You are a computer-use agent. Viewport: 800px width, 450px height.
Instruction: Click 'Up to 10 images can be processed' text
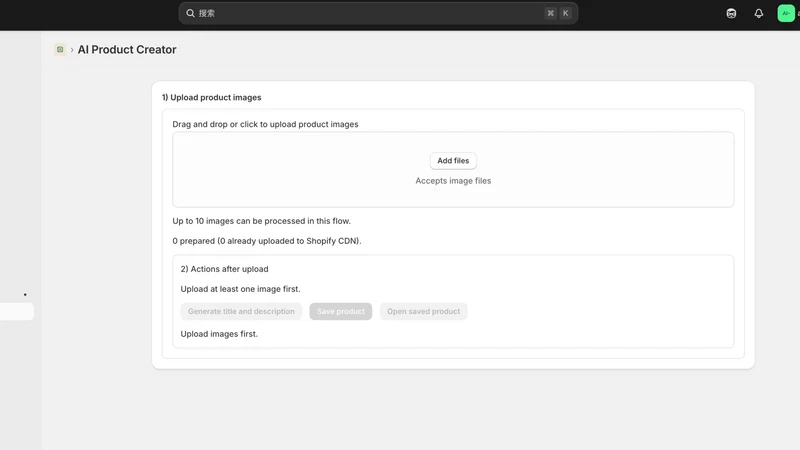(261, 221)
